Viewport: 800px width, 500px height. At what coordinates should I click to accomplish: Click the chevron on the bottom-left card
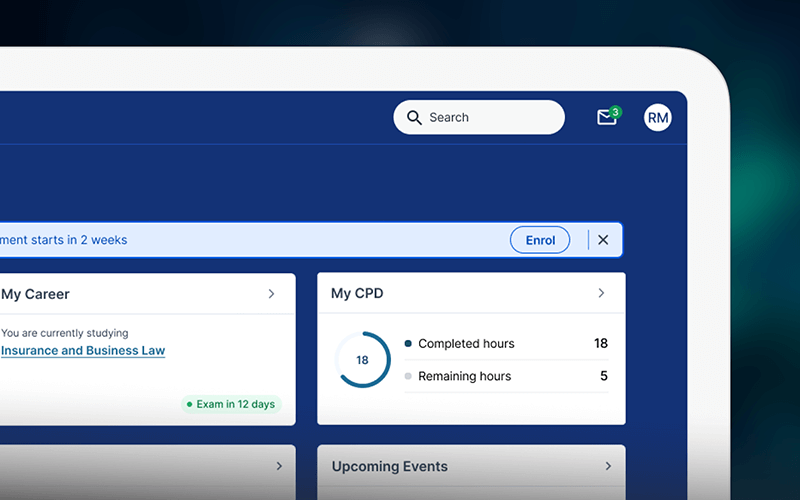pos(279,467)
